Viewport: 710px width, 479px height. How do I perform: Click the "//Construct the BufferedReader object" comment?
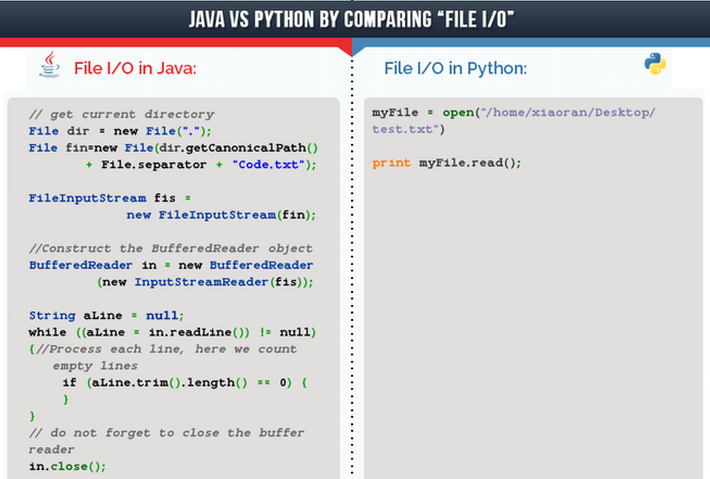(170, 248)
